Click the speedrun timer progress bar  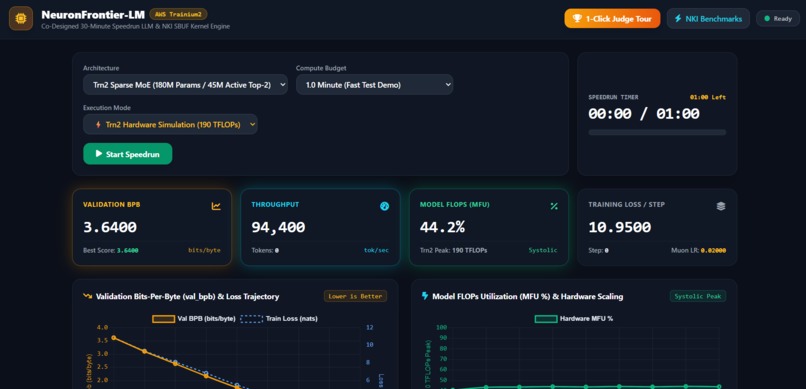pyautogui.click(x=657, y=132)
